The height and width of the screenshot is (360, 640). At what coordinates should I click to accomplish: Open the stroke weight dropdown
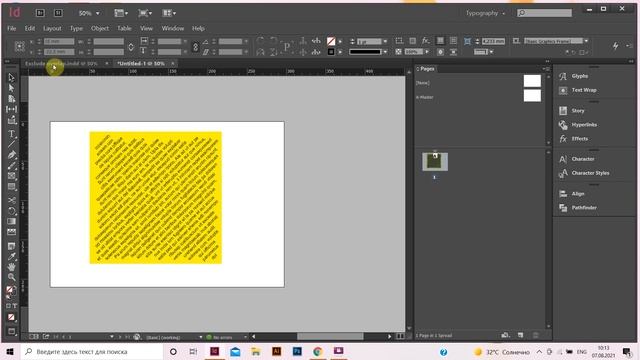coord(385,41)
